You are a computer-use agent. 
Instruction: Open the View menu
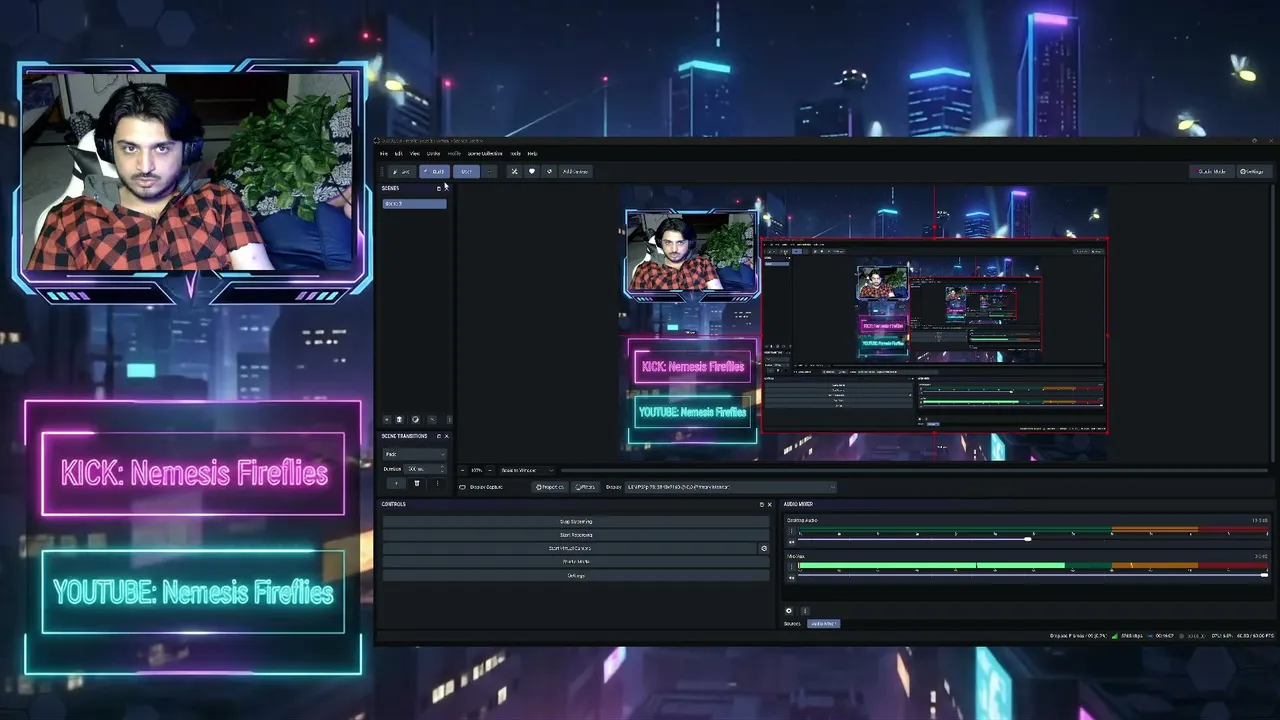[414, 153]
